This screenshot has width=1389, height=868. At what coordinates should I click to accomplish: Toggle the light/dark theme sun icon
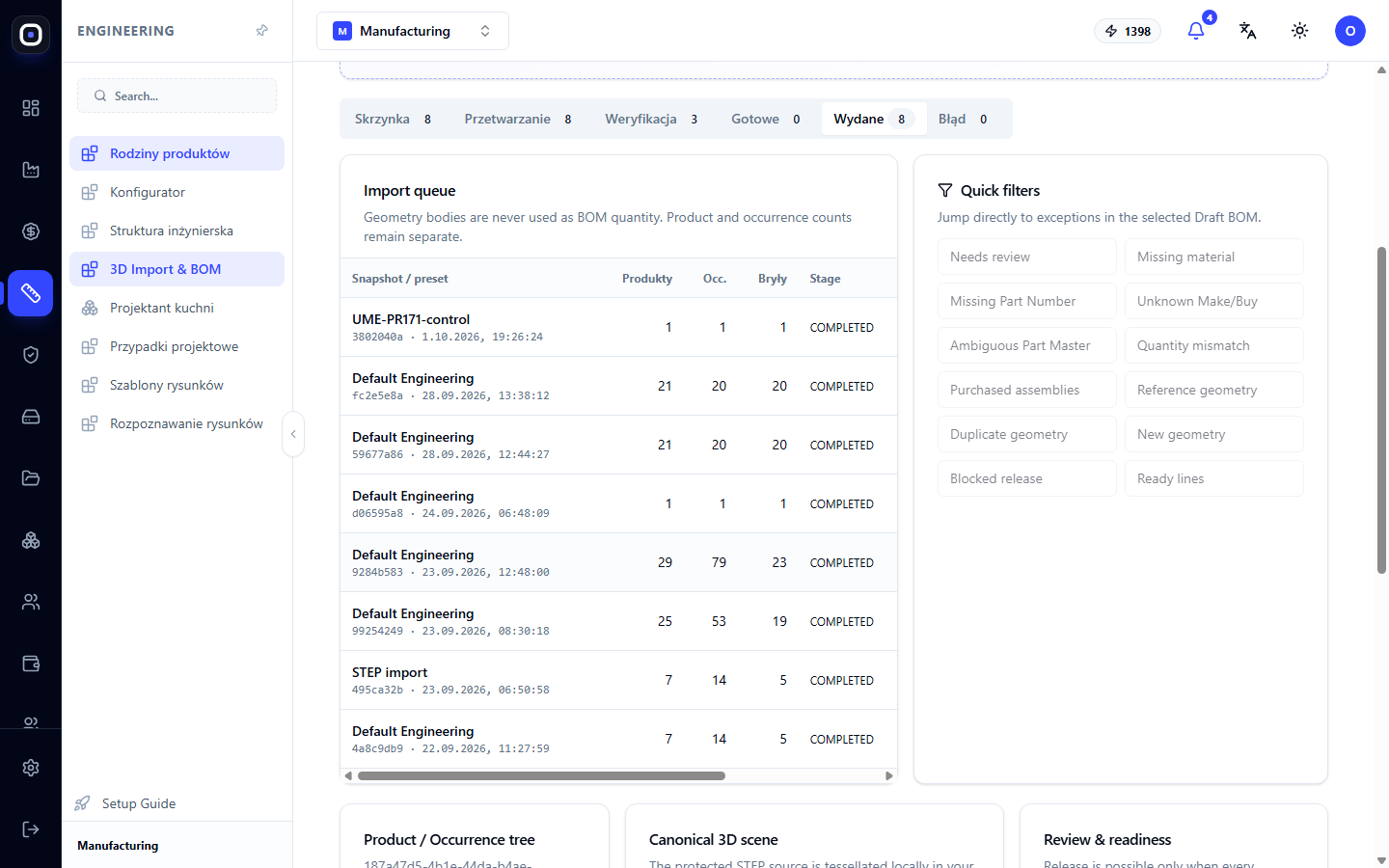[1300, 31]
